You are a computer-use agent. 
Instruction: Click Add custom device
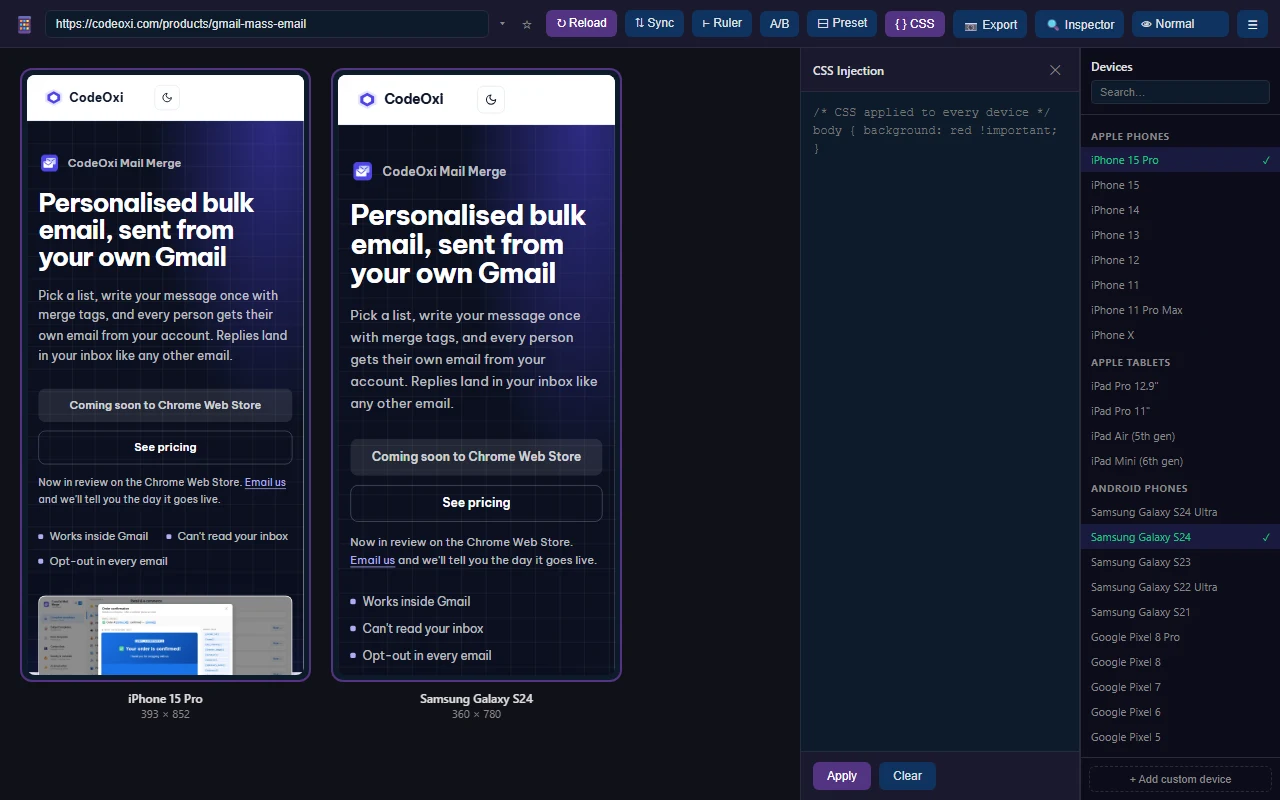pyautogui.click(x=1180, y=779)
